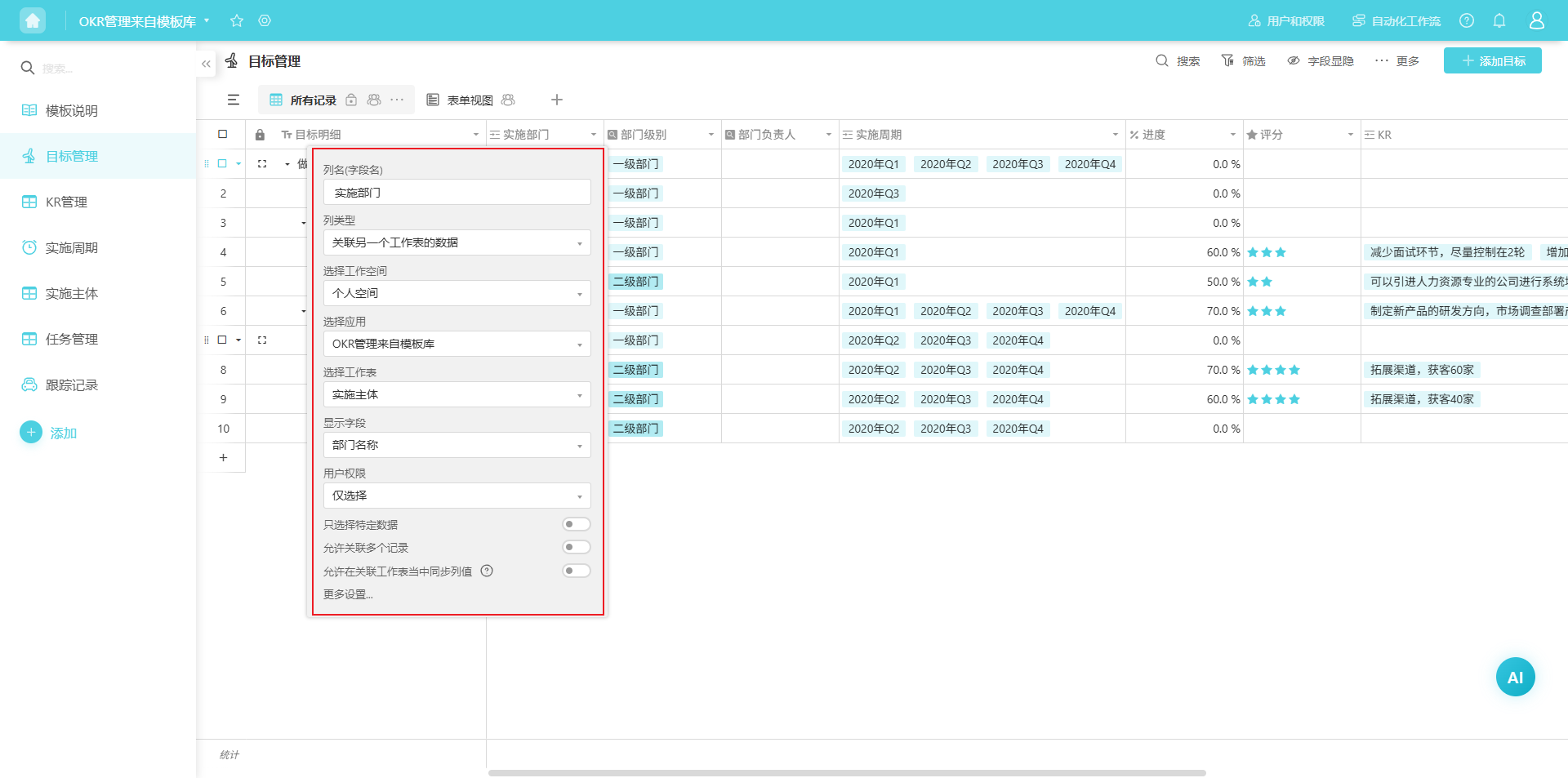Screen dimensions: 1568x778
Task: Open the 显示字段 dropdown showing 部门名称
Action: click(457, 445)
